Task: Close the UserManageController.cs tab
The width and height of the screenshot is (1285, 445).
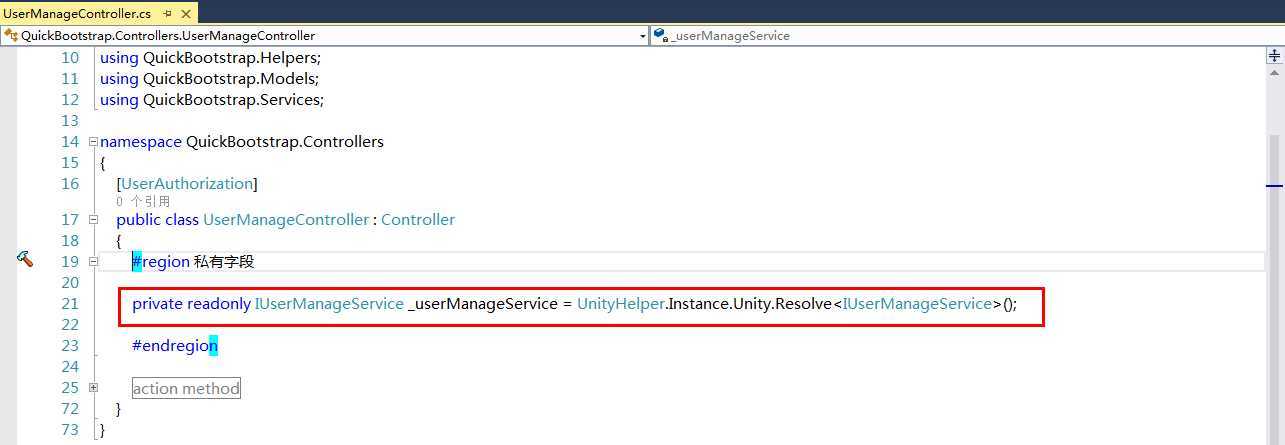Action: pyautogui.click(x=187, y=14)
